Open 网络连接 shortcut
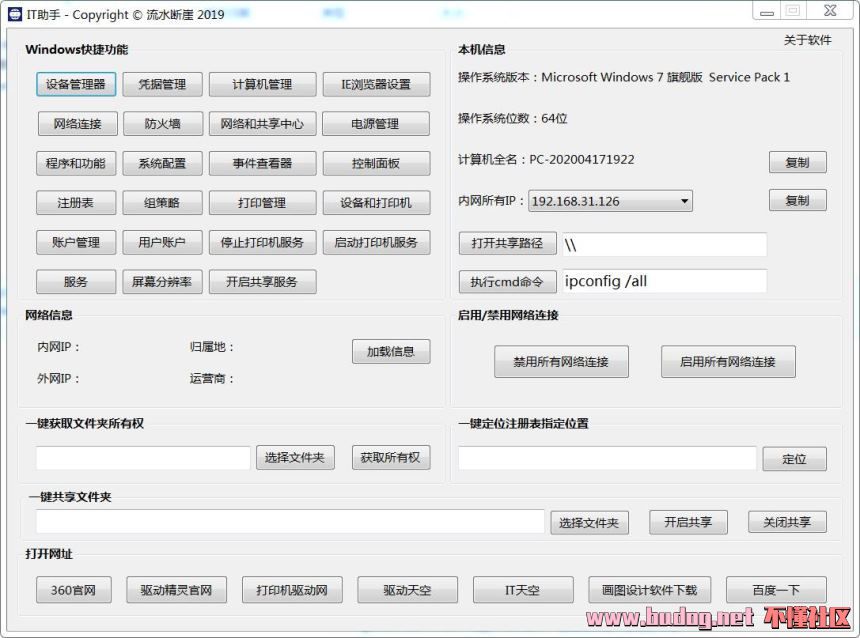860x638 pixels. (77, 124)
